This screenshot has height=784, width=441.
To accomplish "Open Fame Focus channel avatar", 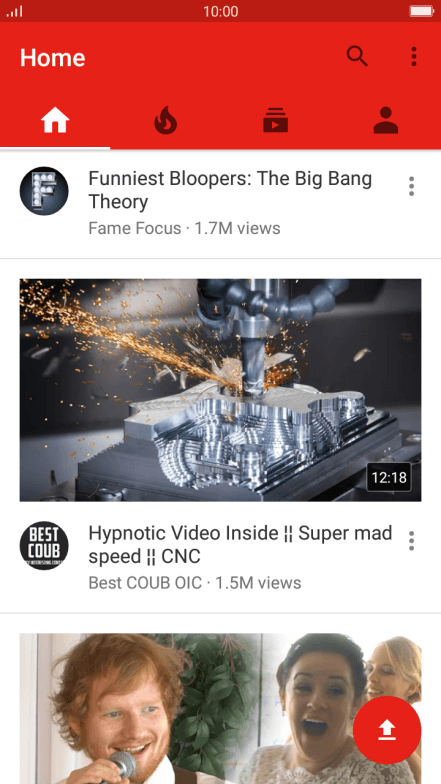I will tap(44, 191).
